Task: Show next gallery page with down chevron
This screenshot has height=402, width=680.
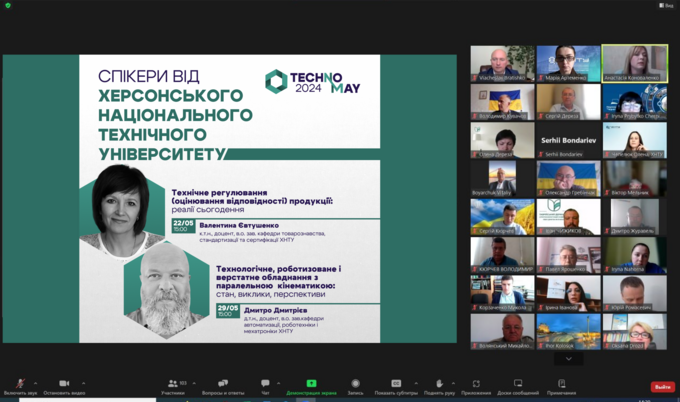Action: 569,359
